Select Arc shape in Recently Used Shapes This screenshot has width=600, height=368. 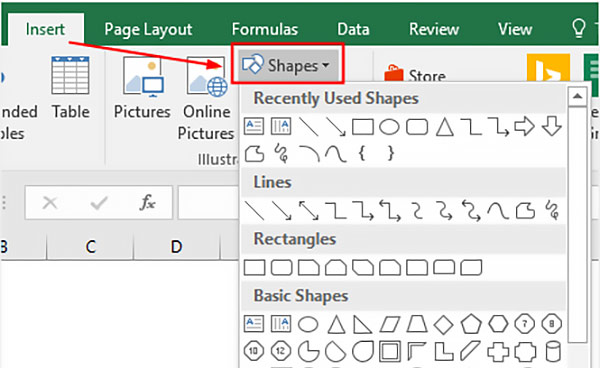click(309, 154)
